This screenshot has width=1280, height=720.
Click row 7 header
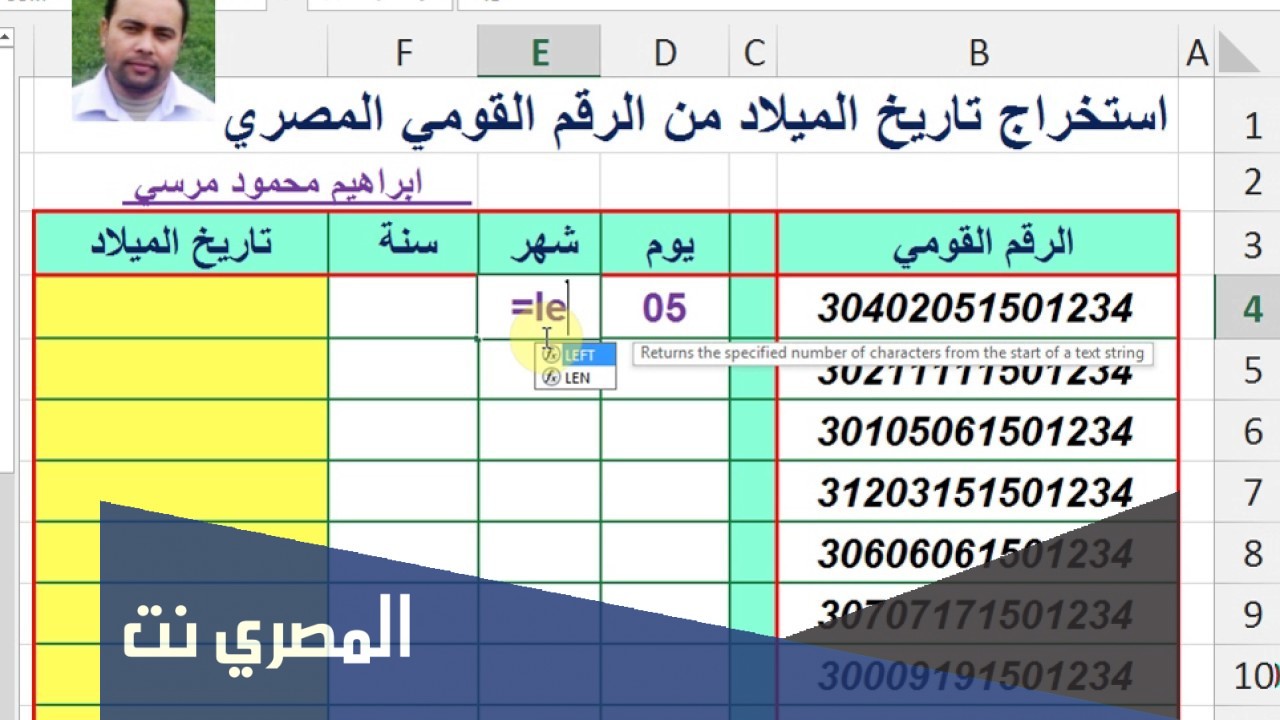[x=1252, y=493]
